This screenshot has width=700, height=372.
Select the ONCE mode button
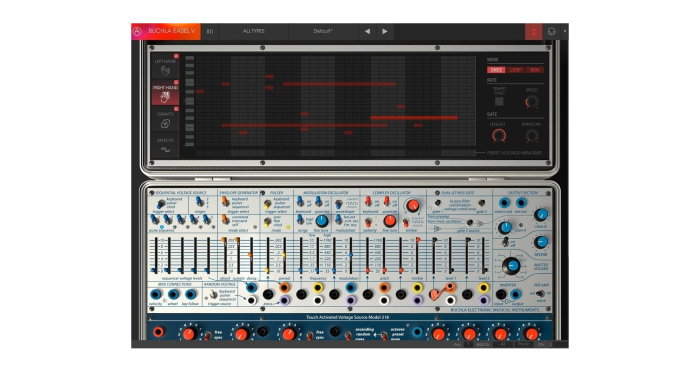[496, 70]
